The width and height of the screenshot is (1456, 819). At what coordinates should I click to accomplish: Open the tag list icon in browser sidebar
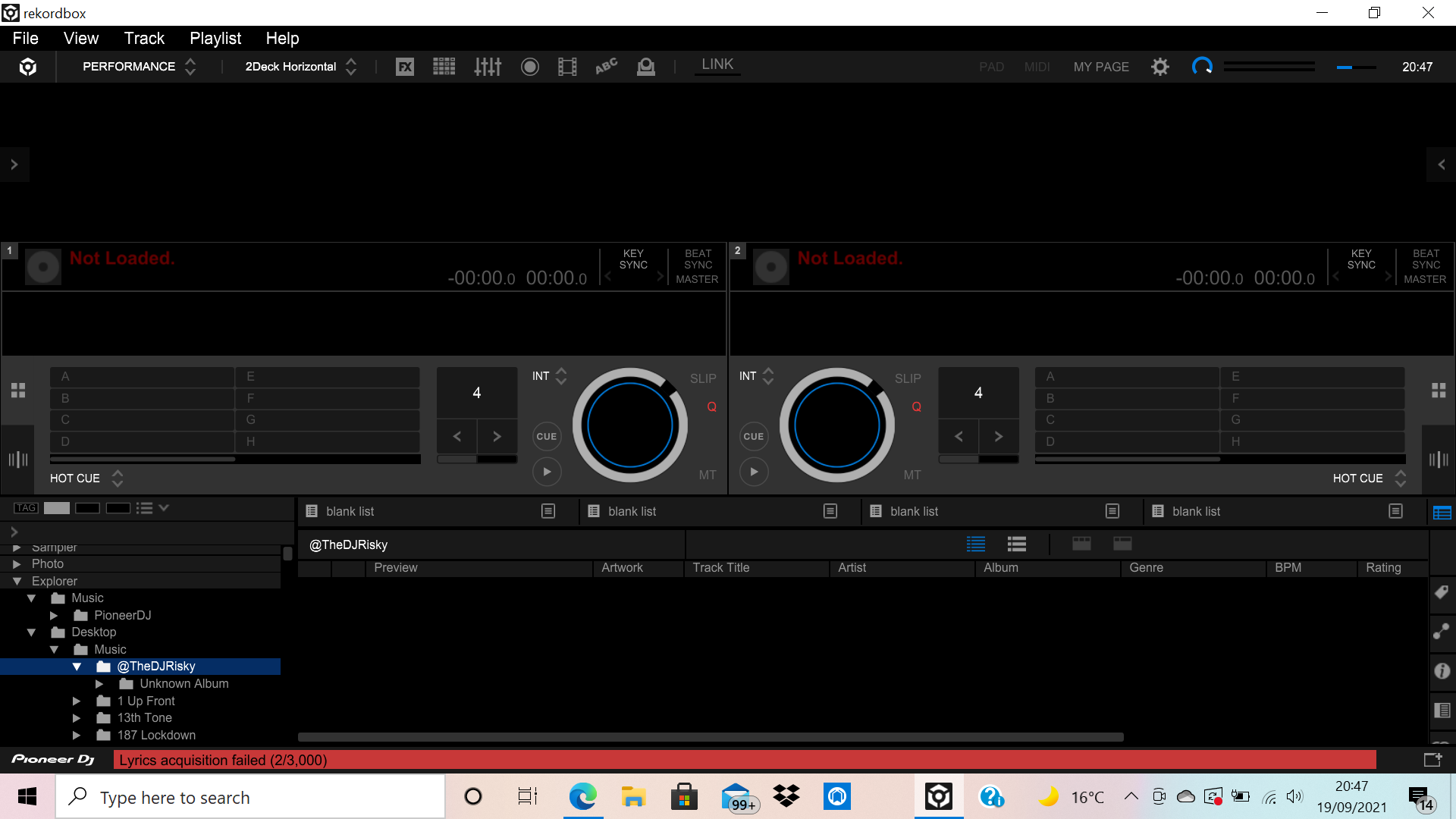coord(1442,592)
